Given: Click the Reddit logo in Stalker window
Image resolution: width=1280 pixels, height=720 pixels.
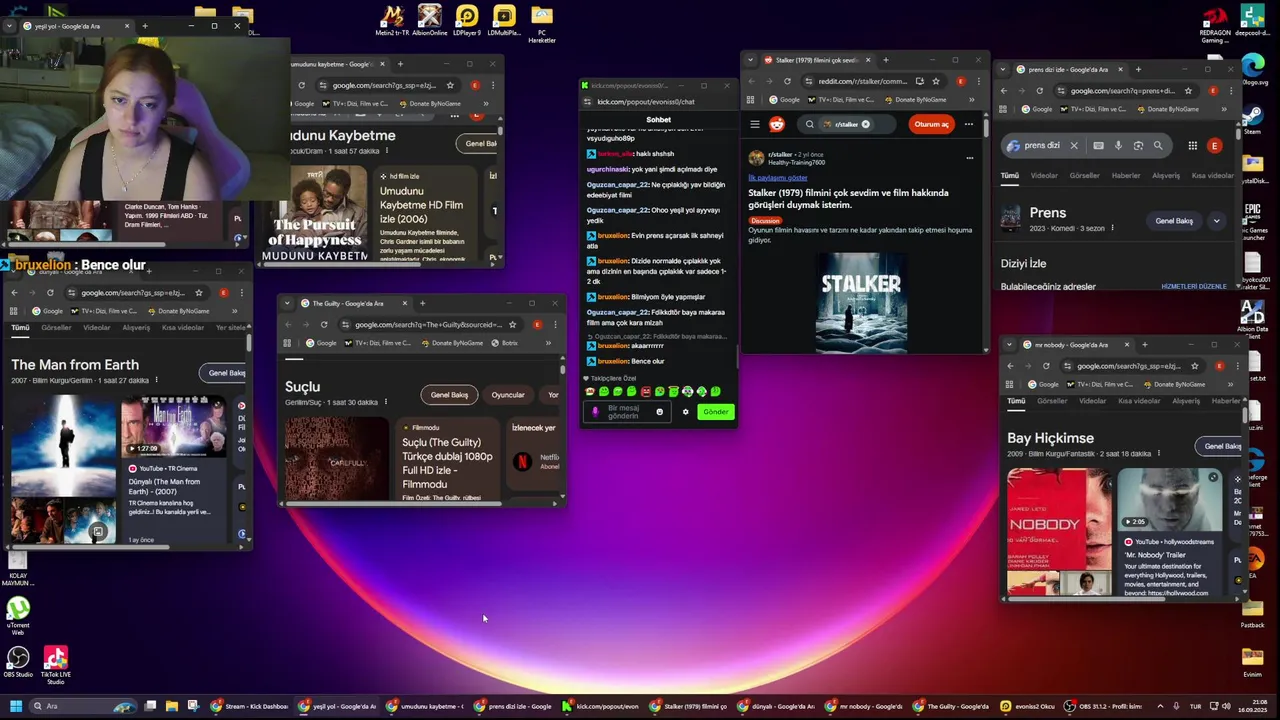Looking at the screenshot, I should click(777, 124).
